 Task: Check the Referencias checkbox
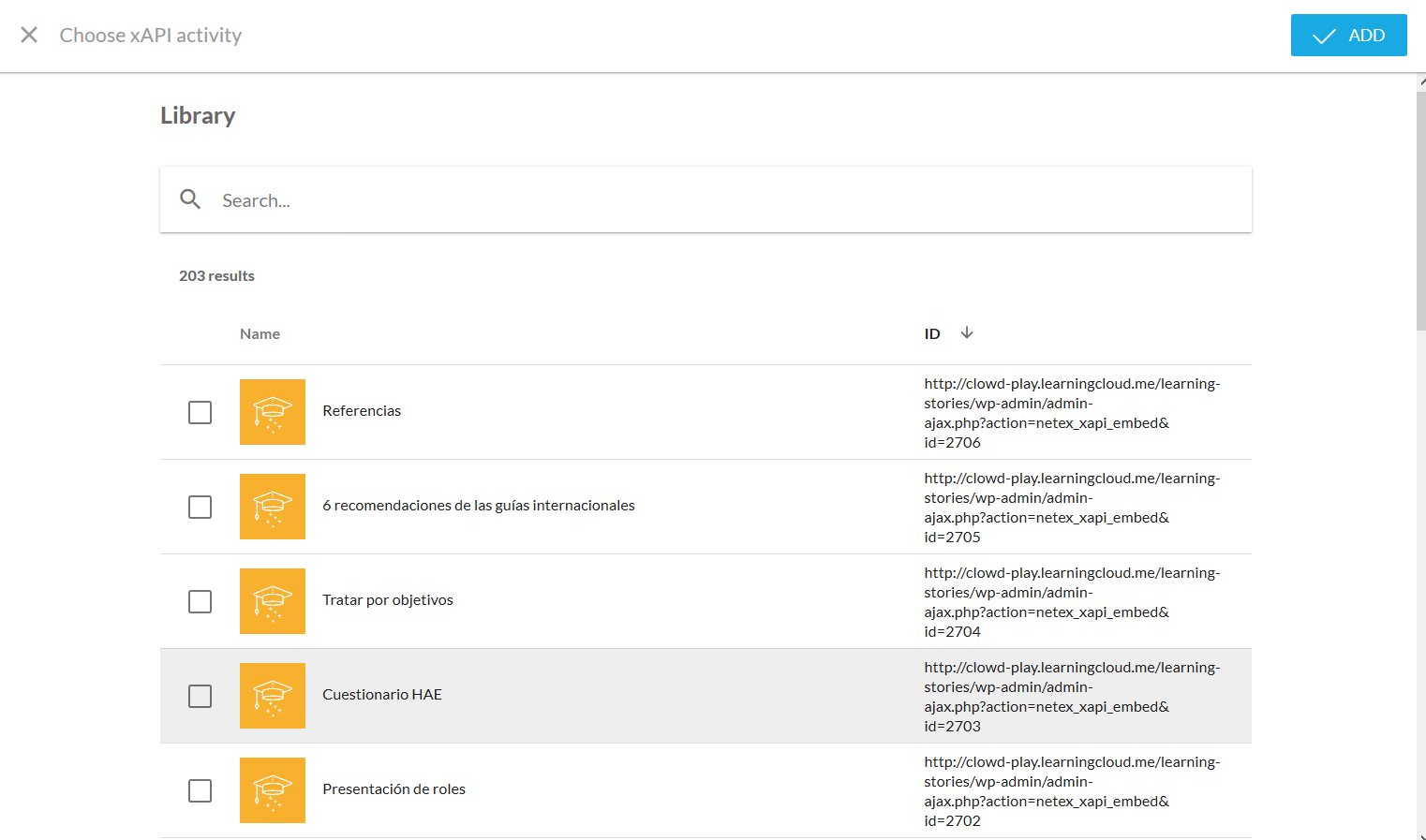point(200,412)
